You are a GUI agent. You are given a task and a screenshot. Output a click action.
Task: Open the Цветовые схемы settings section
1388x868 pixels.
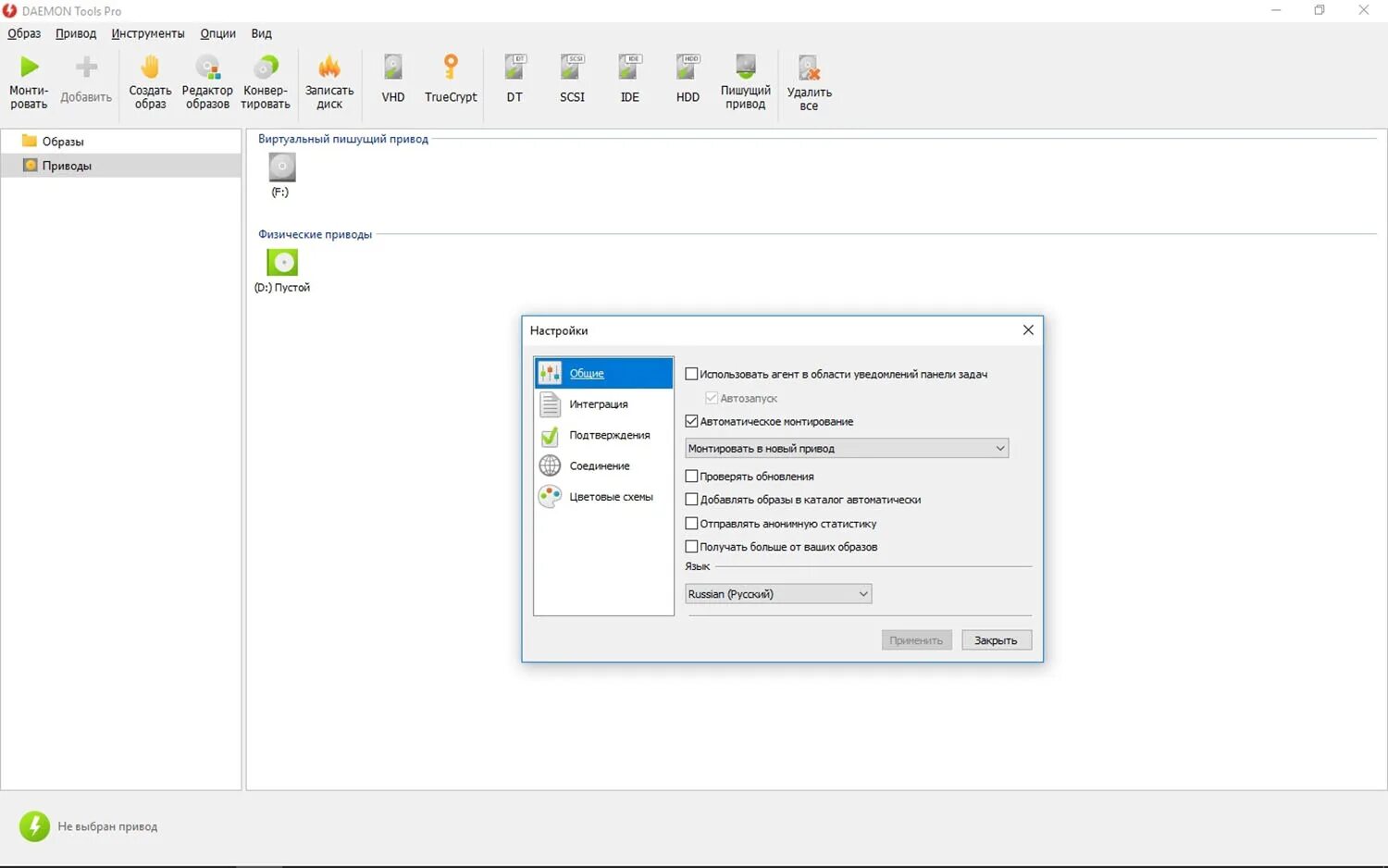(603, 497)
